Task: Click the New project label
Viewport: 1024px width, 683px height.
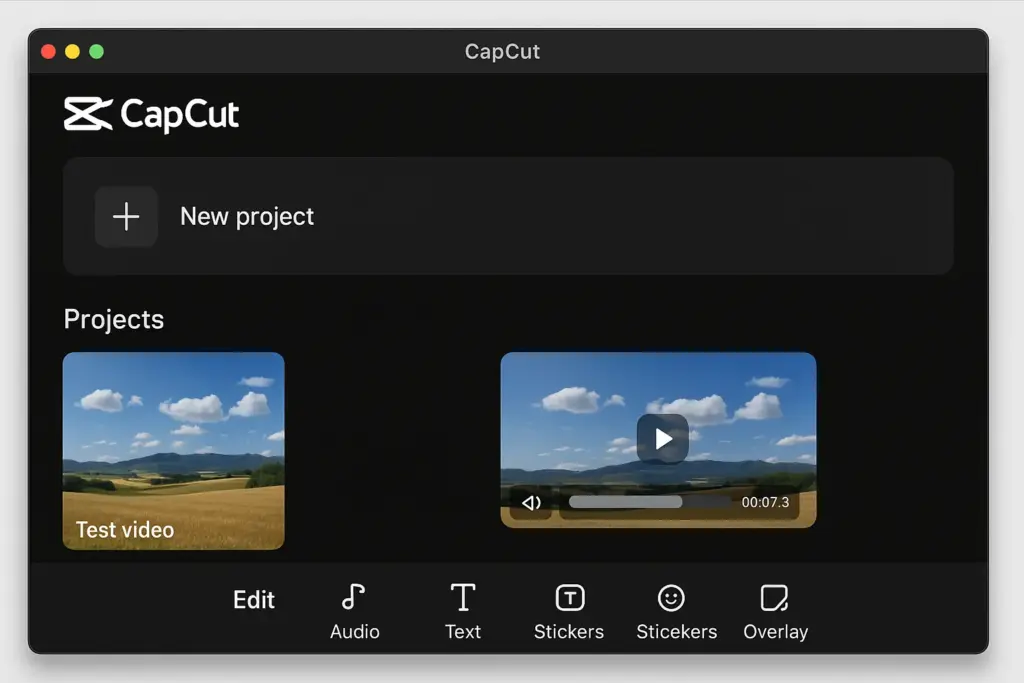Action: point(247,217)
